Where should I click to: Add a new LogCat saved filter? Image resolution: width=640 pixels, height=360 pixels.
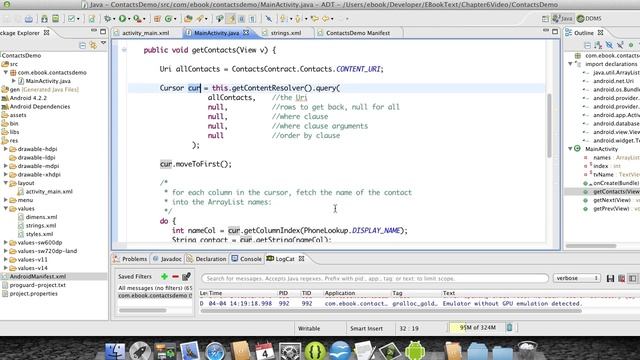click(x=164, y=276)
